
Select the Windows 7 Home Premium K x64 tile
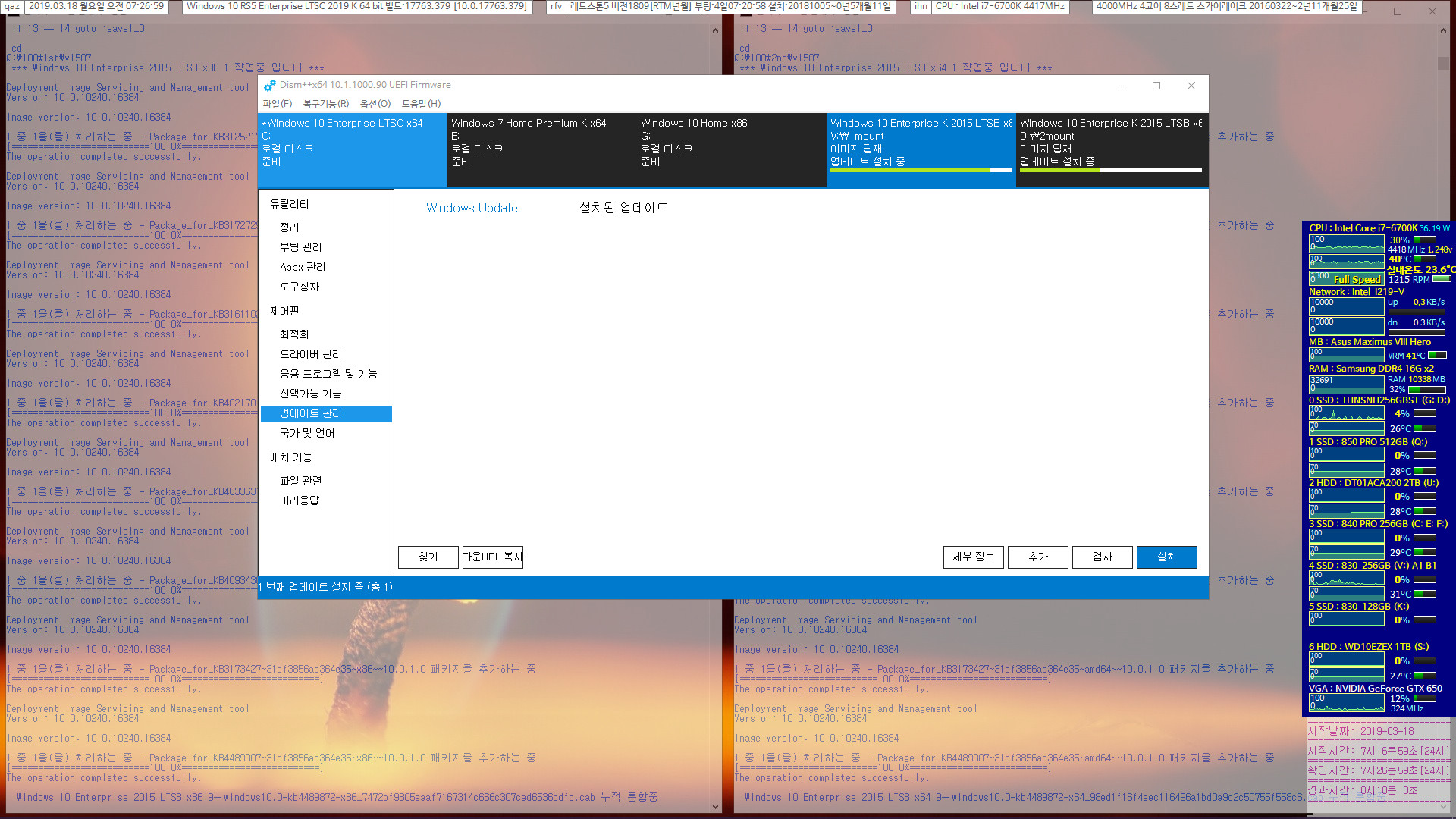pyautogui.click(x=542, y=150)
